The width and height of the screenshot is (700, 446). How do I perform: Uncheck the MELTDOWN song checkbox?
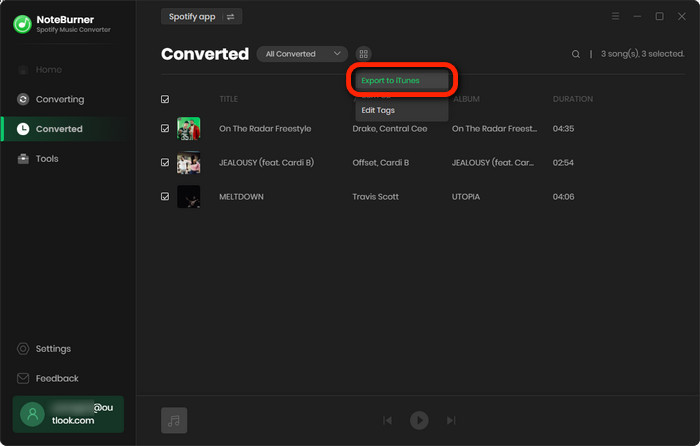pyautogui.click(x=165, y=196)
